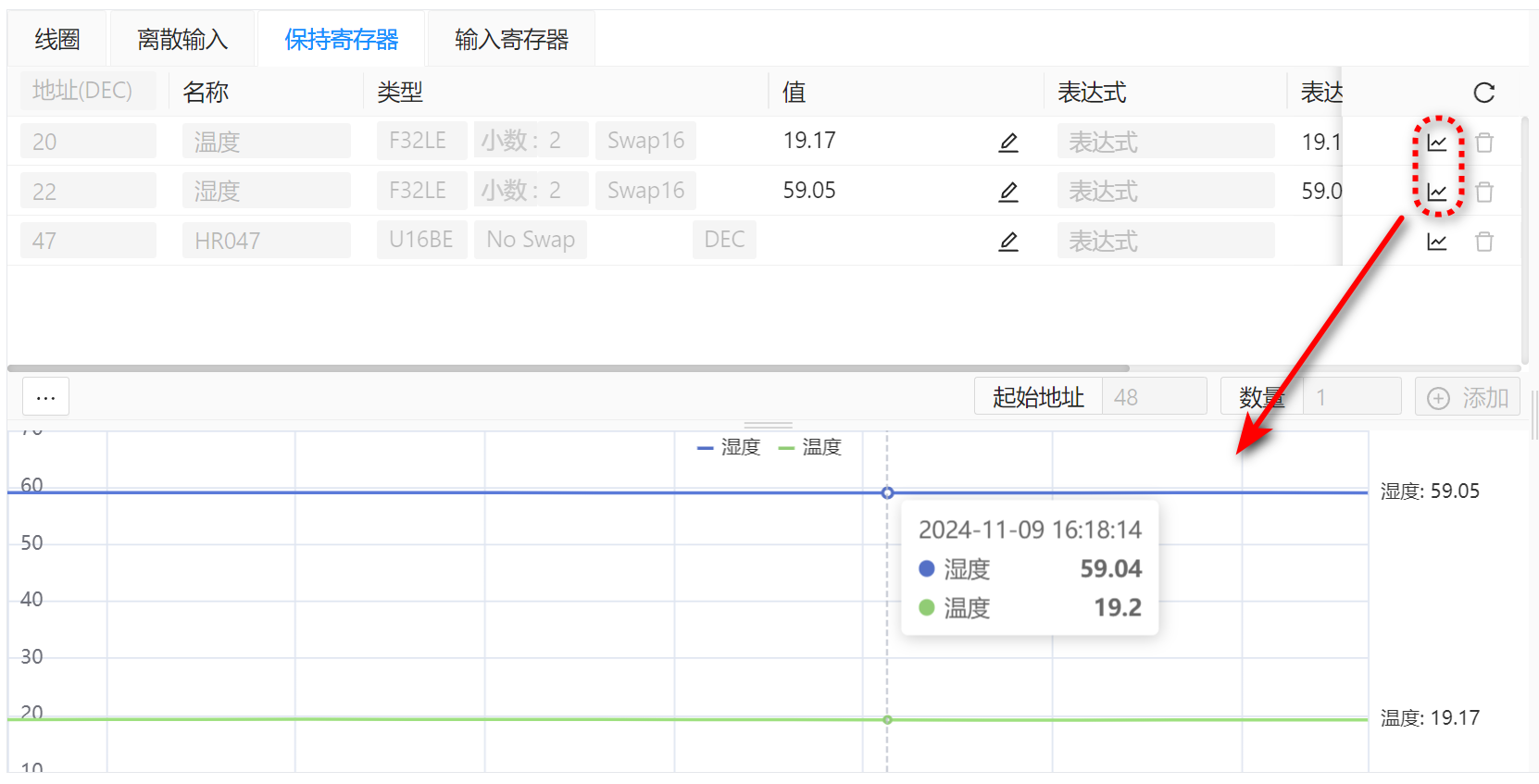Toggle green 温度 series in chart legend
This screenshot has width=1539, height=784.
coord(811,447)
